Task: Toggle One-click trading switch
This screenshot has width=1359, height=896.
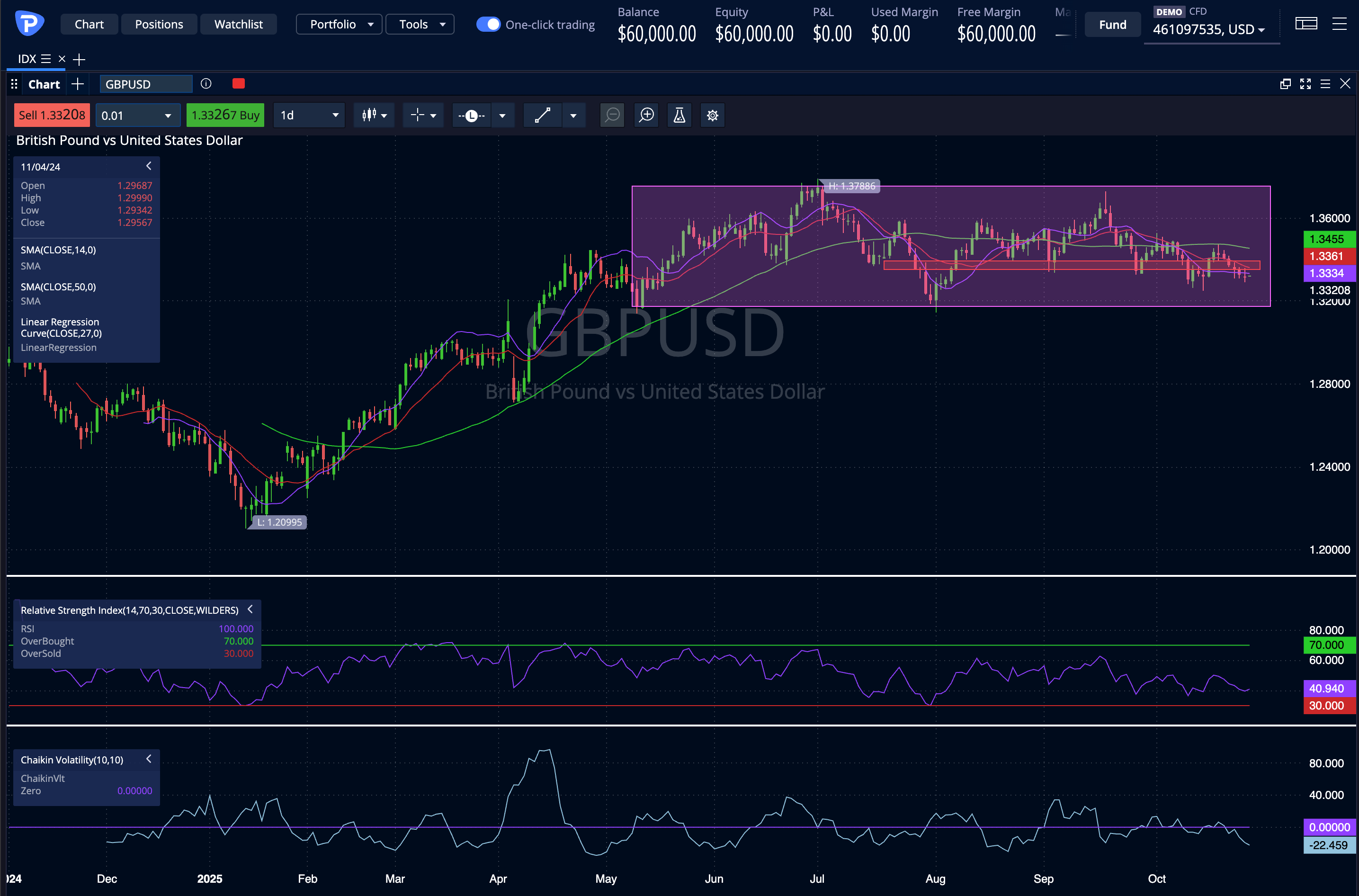Action: (x=488, y=25)
